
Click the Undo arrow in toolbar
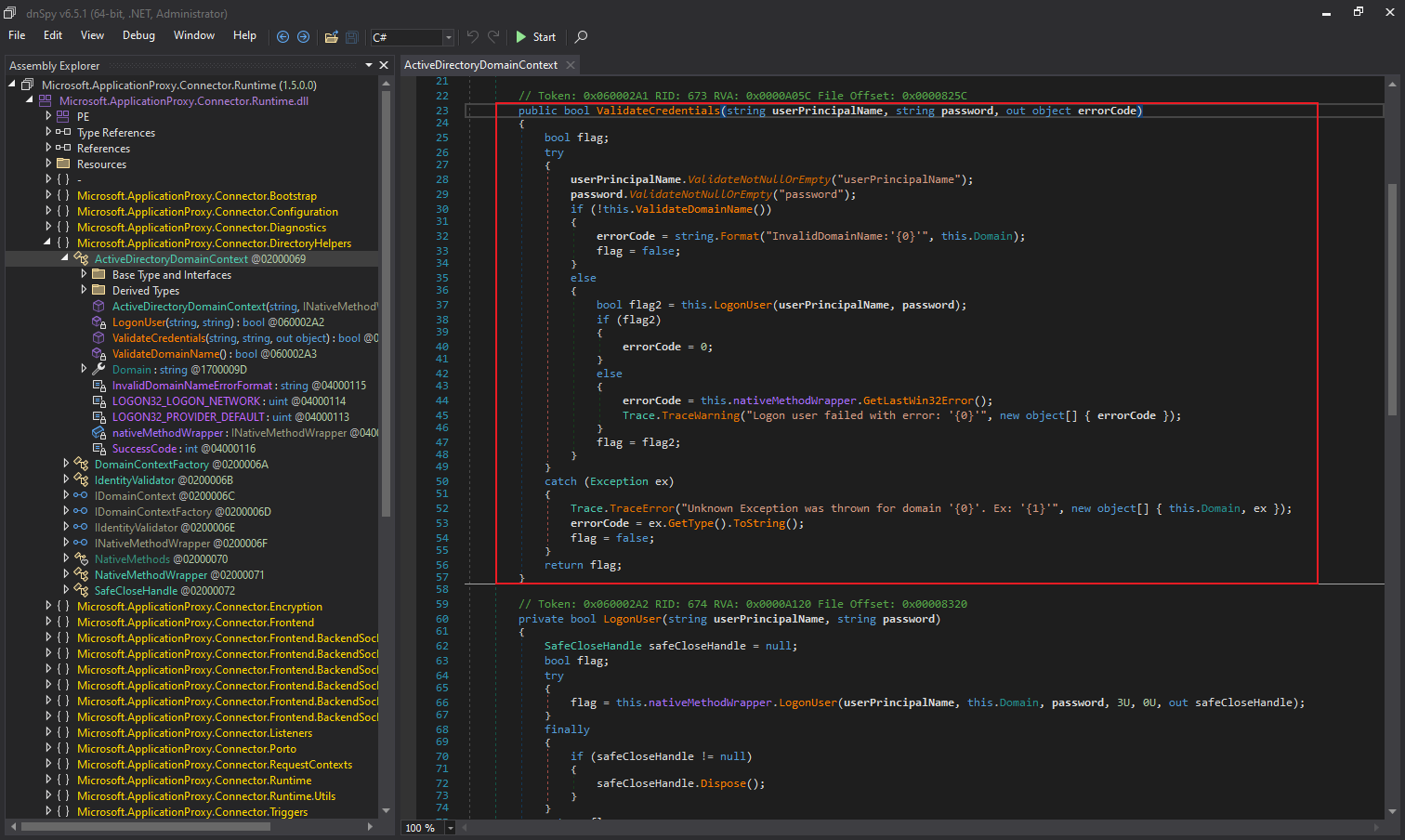473,37
